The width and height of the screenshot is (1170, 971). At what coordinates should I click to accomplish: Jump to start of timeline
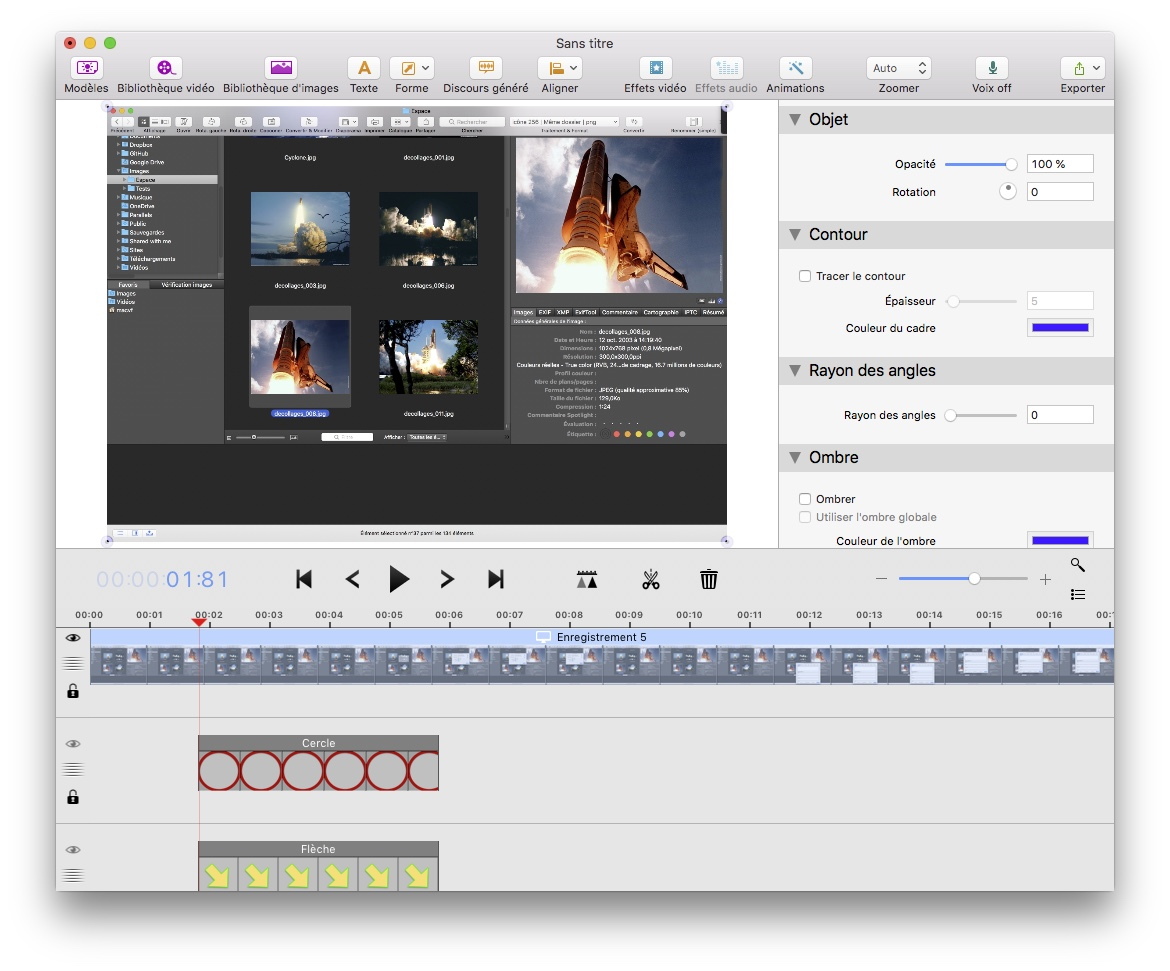click(304, 579)
